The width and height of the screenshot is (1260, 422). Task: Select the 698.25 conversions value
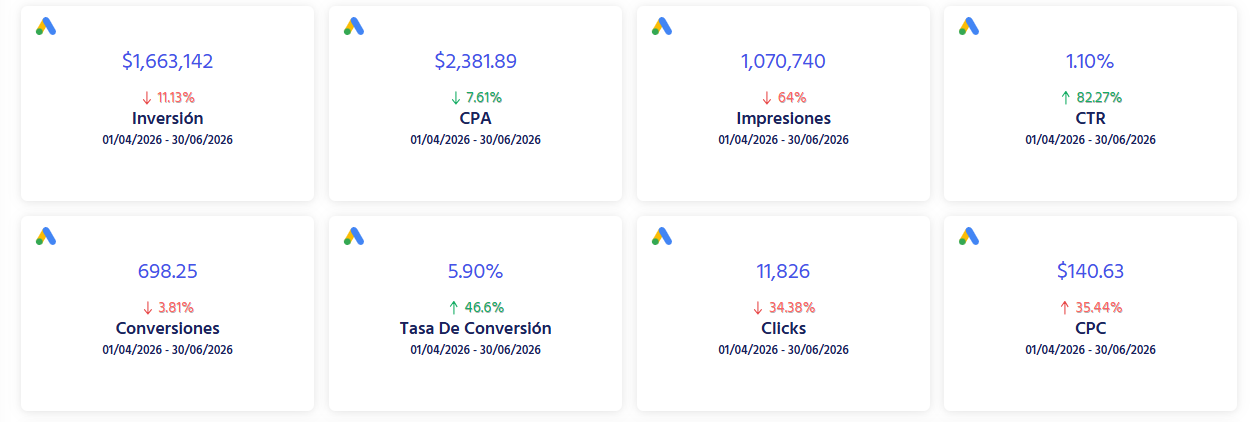168,272
